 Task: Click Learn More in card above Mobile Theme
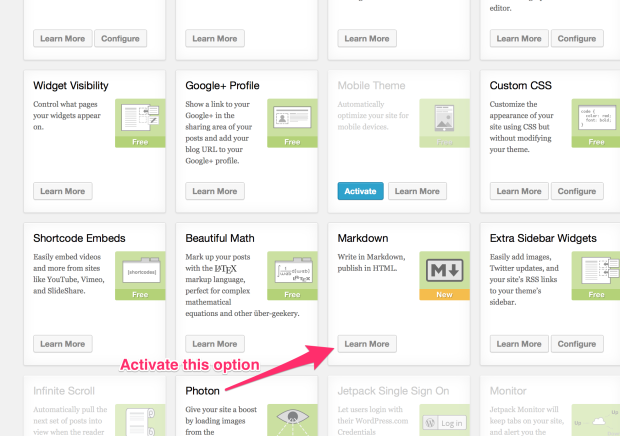coord(367,38)
